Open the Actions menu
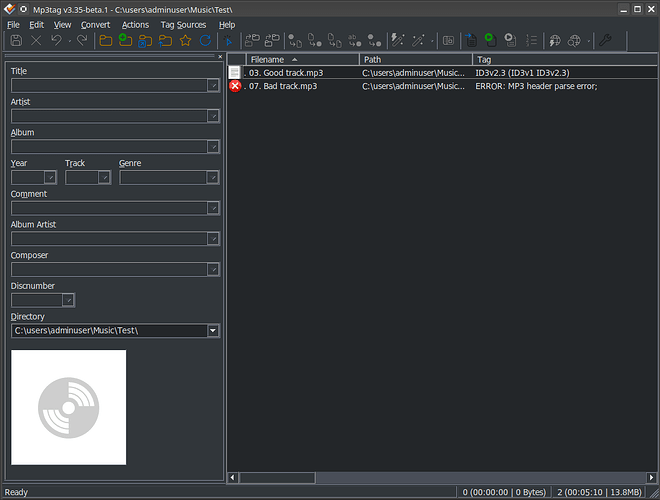 [135, 25]
